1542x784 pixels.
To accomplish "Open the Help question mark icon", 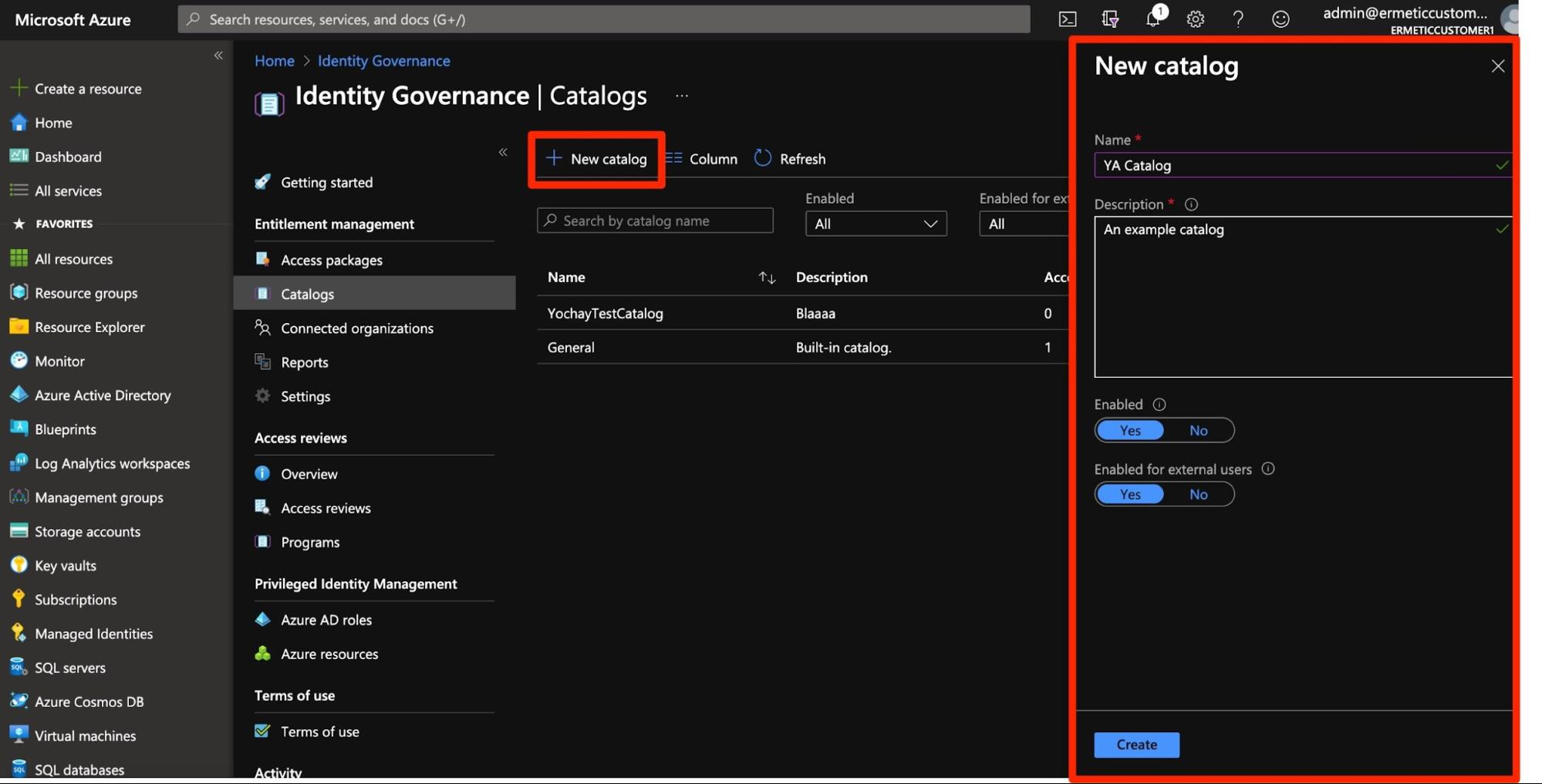I will click(1238, 19).
